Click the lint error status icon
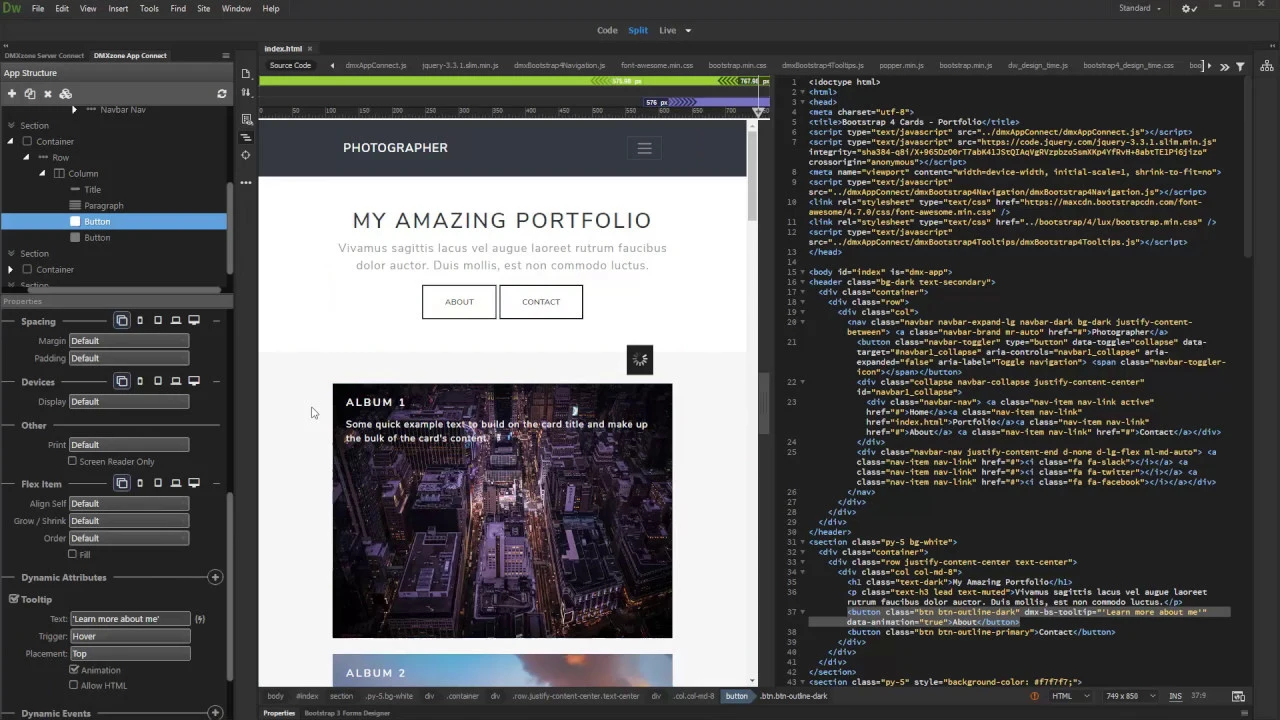This screenshot has height=720, width=1280. click(x=1034, y=696)
